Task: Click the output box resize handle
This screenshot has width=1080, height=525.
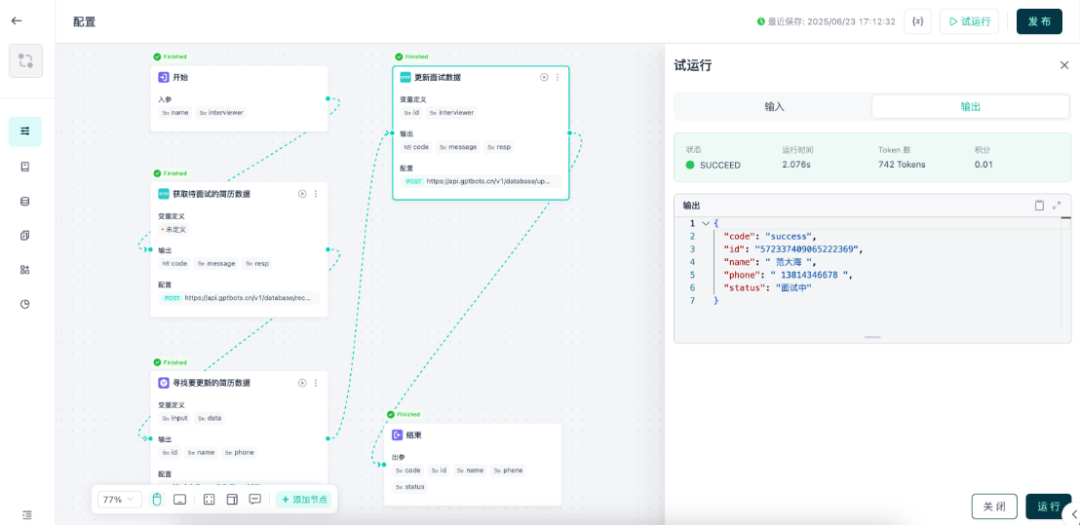Action: point(872,338)
